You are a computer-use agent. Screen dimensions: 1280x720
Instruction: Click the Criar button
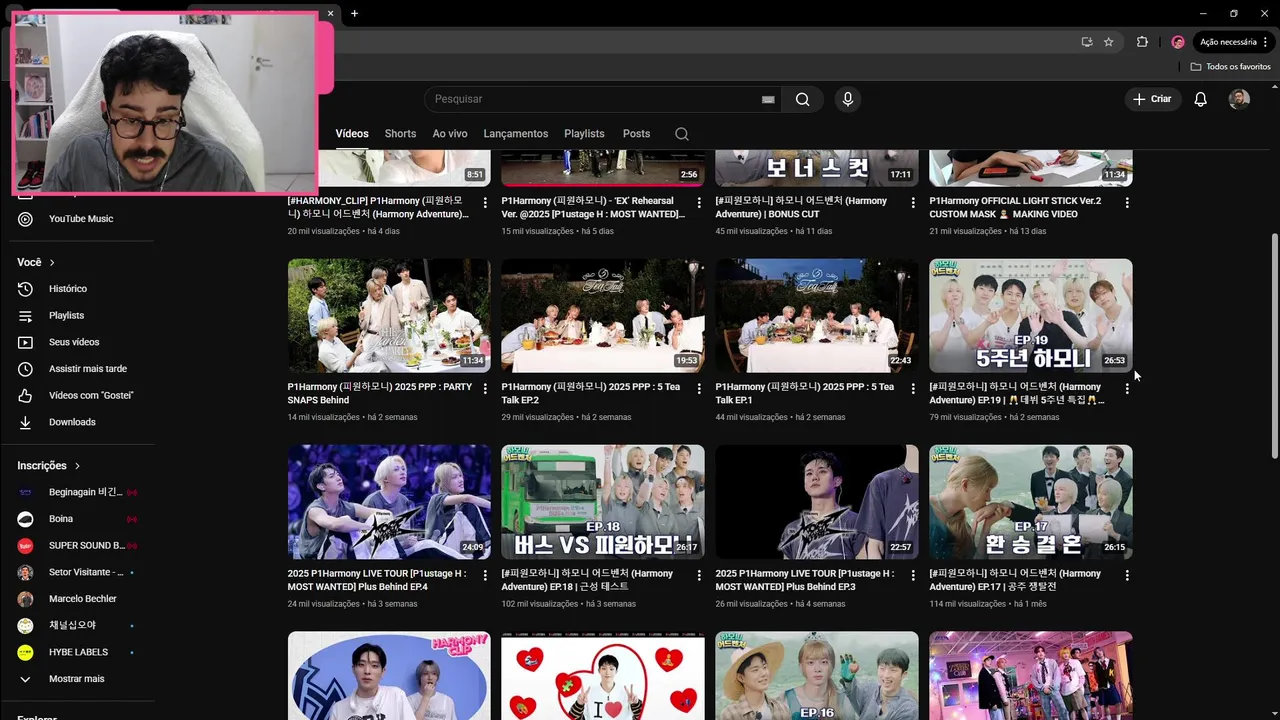(x=1152, y=99)
